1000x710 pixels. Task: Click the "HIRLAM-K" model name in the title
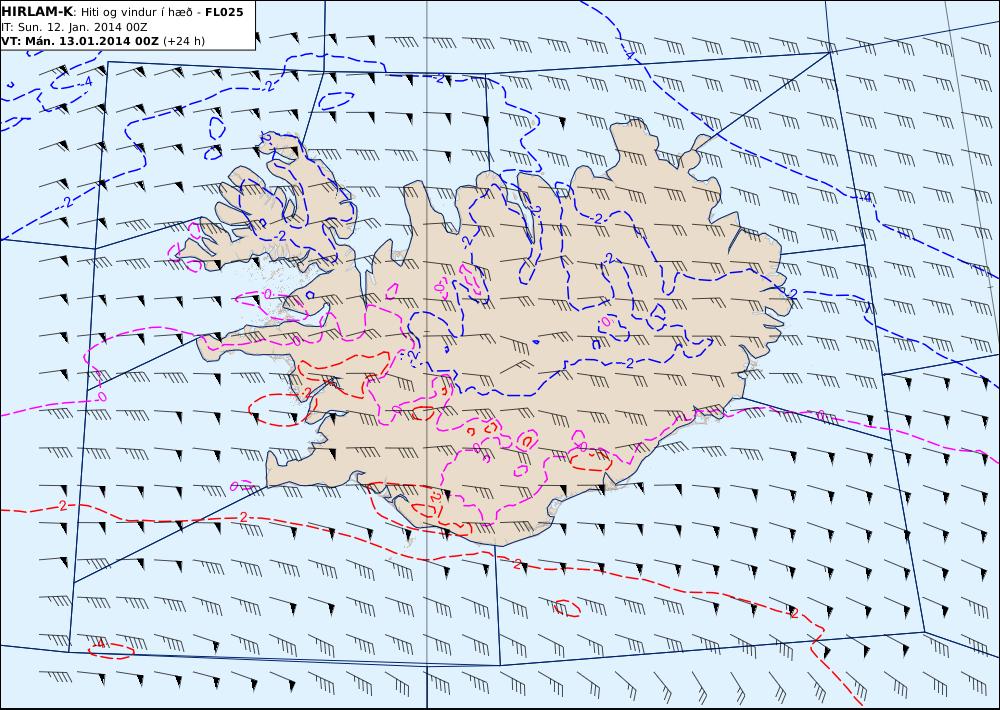(37, 12)
